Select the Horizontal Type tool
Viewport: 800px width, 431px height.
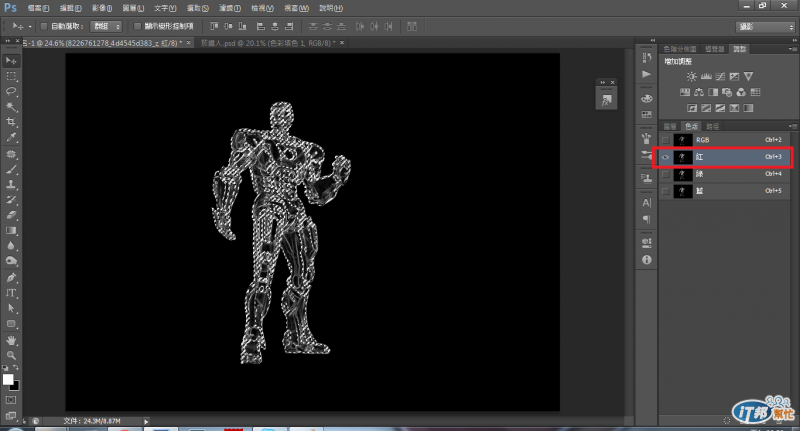click(x=11, y=293)
